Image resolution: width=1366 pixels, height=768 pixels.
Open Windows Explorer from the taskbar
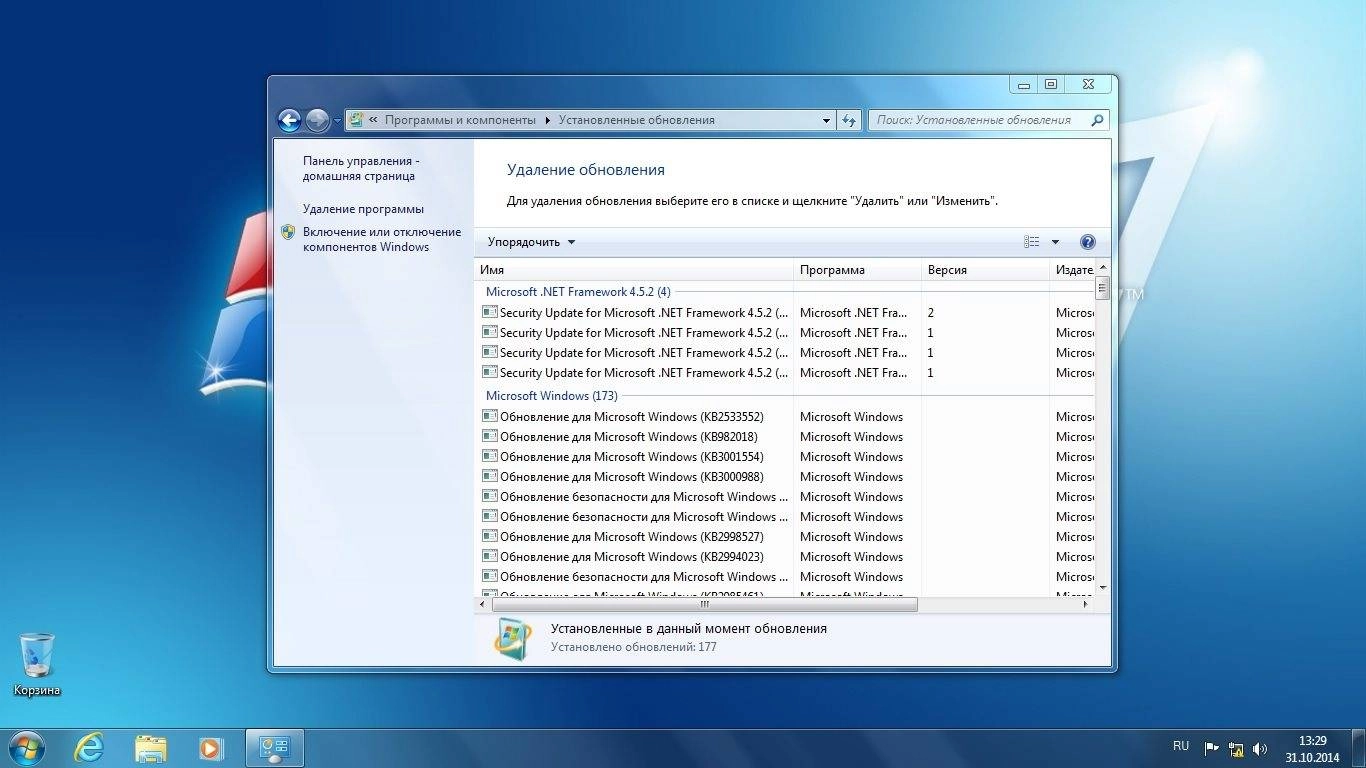coord(151,748)
